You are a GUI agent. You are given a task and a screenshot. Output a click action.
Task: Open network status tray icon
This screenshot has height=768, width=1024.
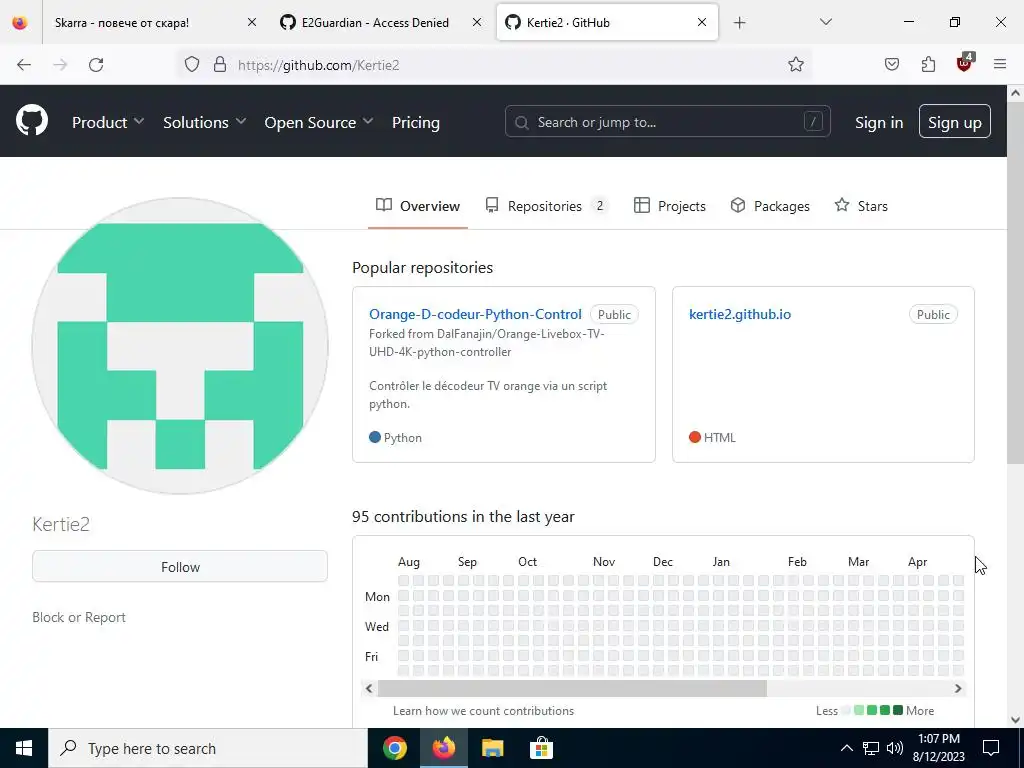[871, 748]
